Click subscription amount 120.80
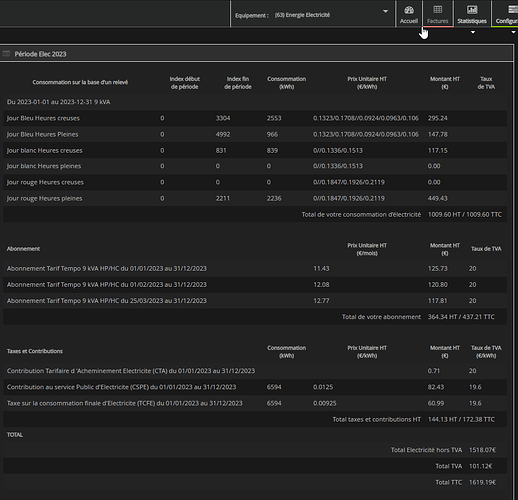518x500 pixels. (438, 284)
